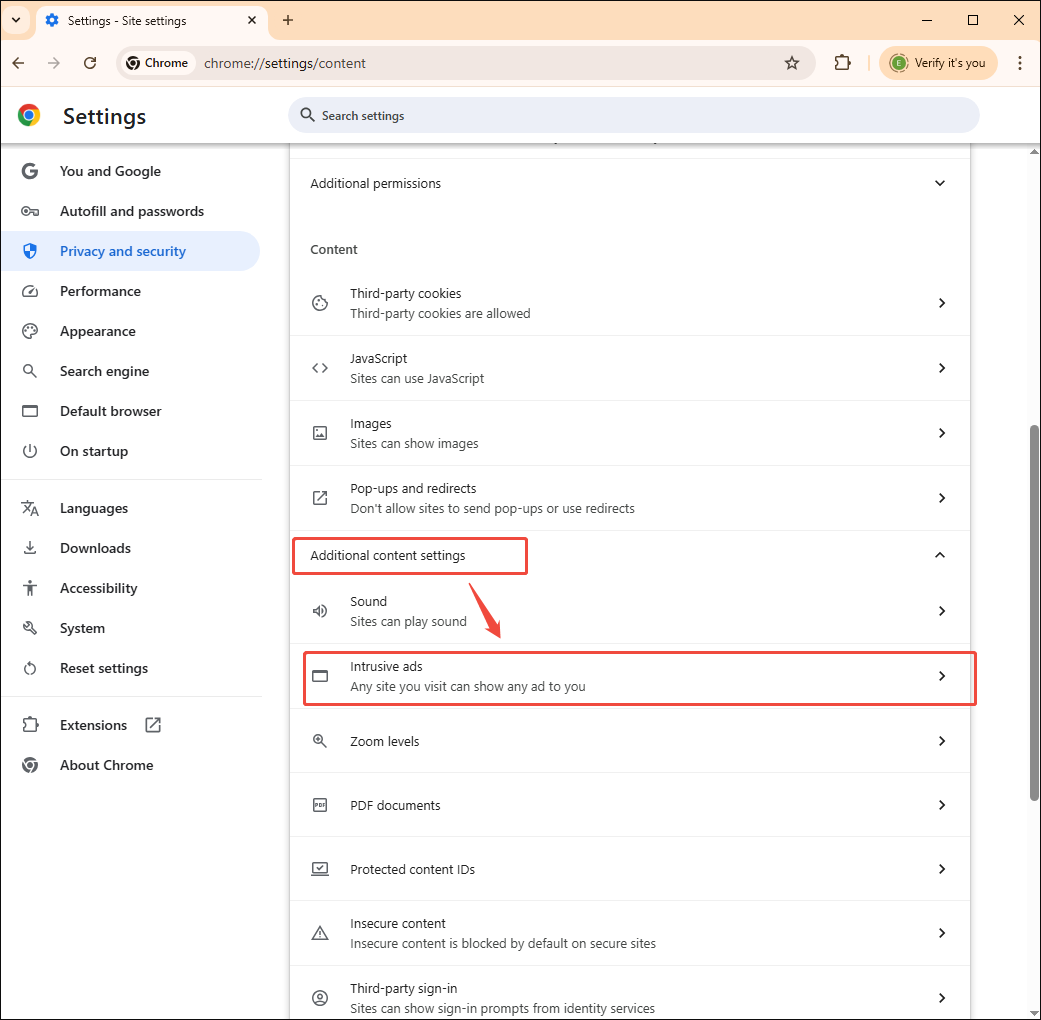Viewport: 1041px width, 1020px height.
Task: Click the clock icon beside Third-party cookies
Action: pyautogui.click(x=320, y=302)
